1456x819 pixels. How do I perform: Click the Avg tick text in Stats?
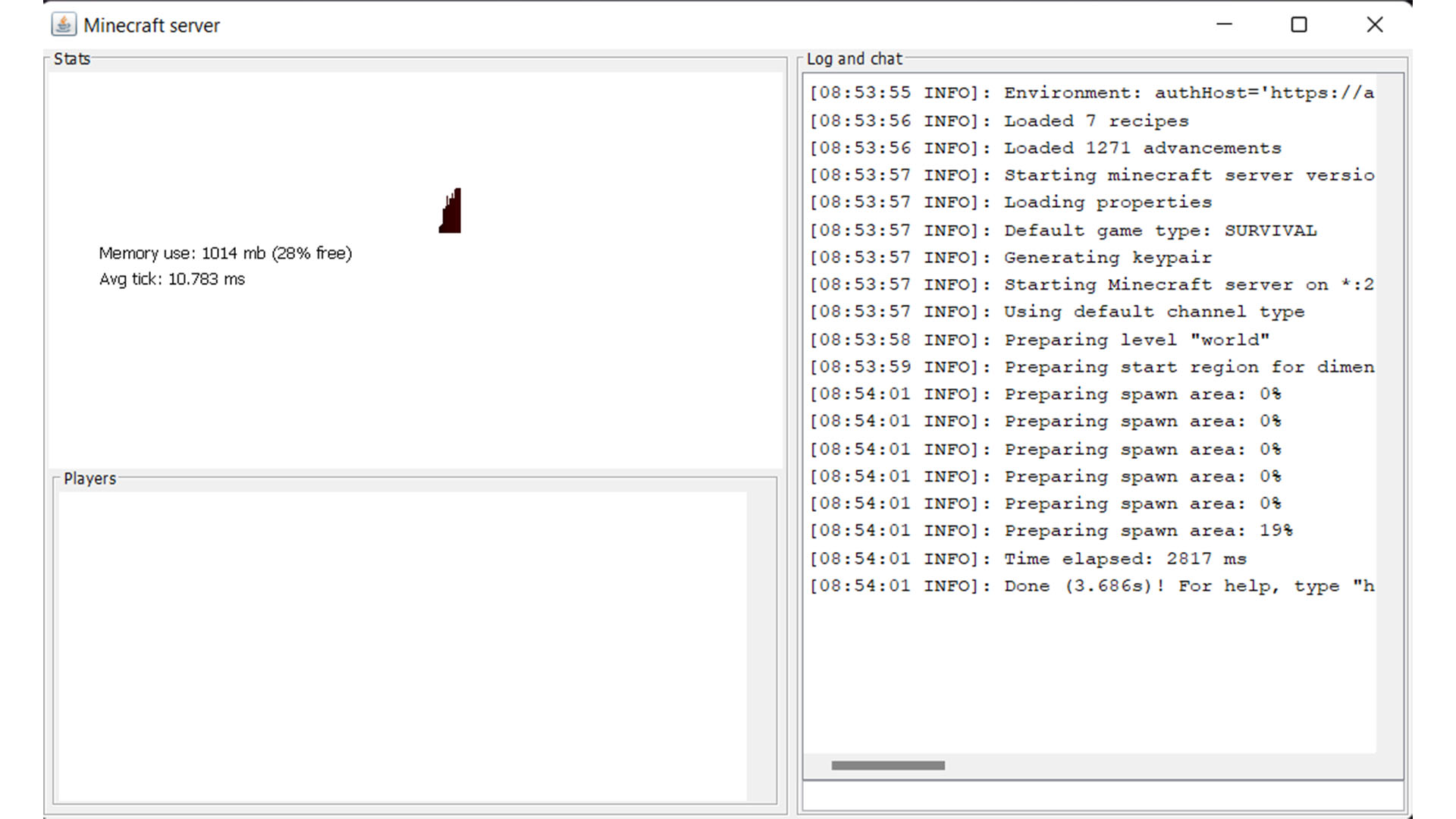pyautogui.click(x=172, y=279)
